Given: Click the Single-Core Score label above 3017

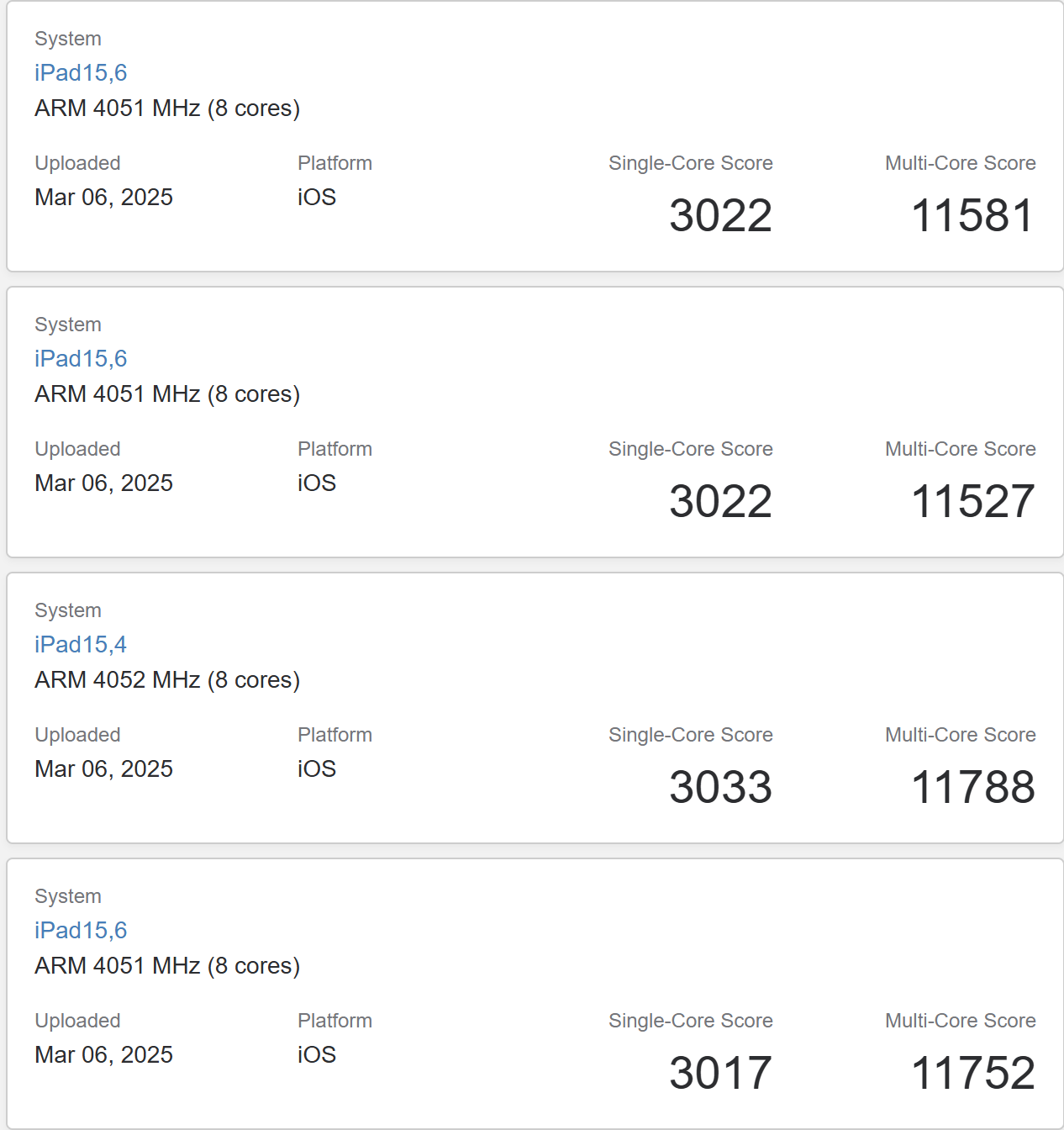Looking at the screenshot, I should pos(690,1021).
